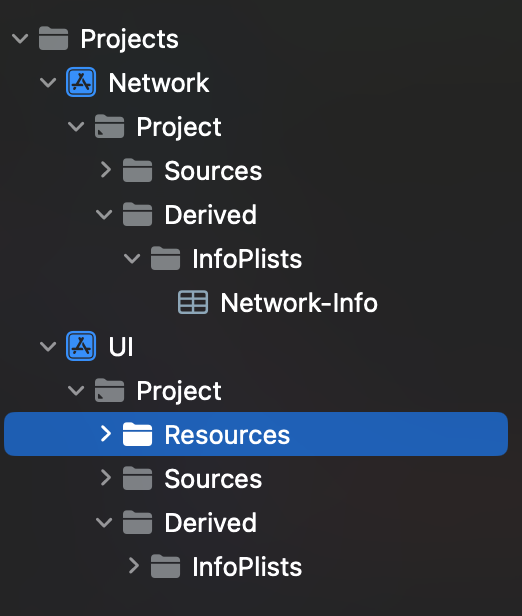Click the expanded InfoPlists folder icon under Network
The image size is (522, 616).
coord(165,258)
